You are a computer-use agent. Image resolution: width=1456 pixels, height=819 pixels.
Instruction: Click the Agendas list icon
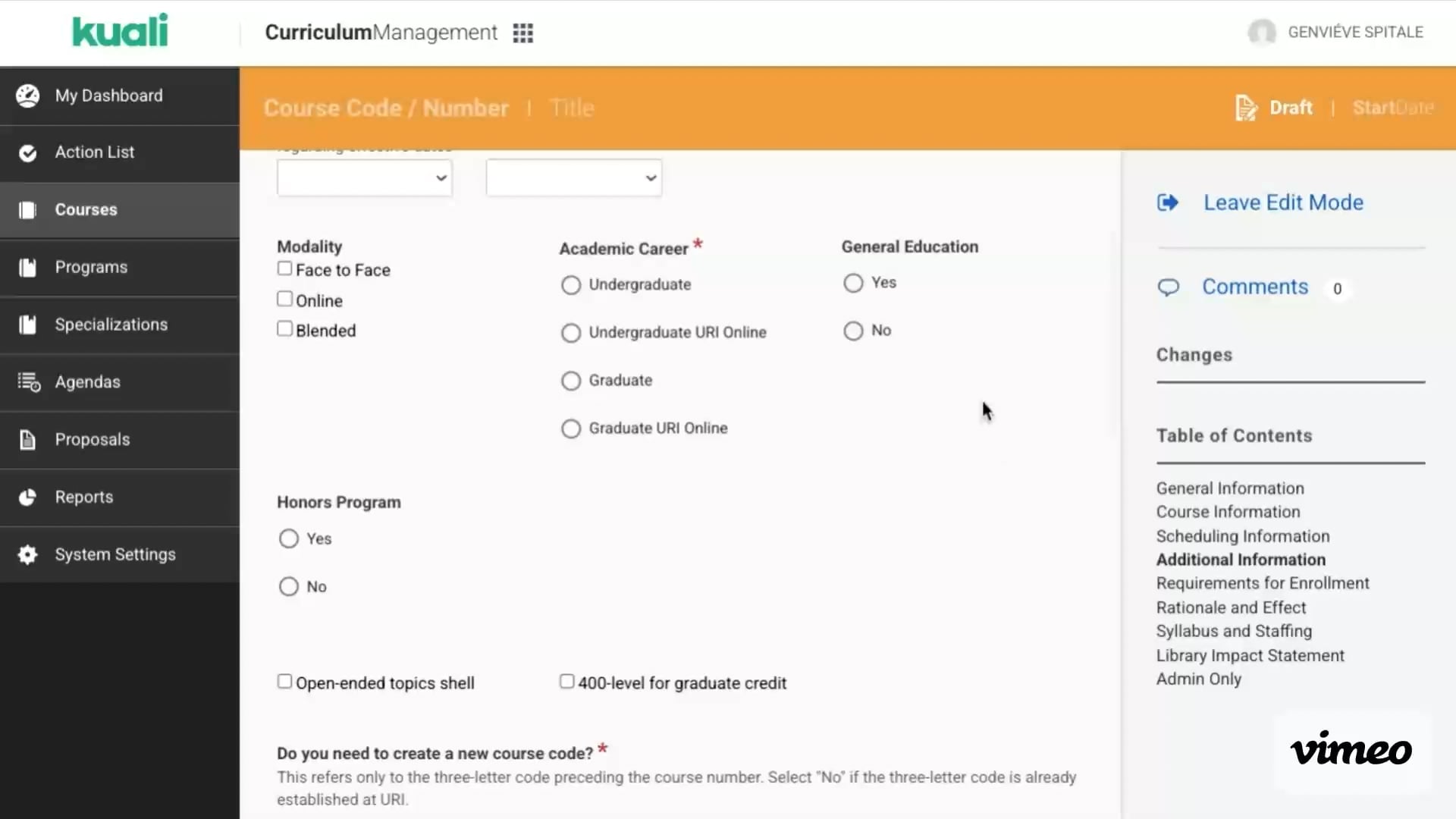coord(29,382)
